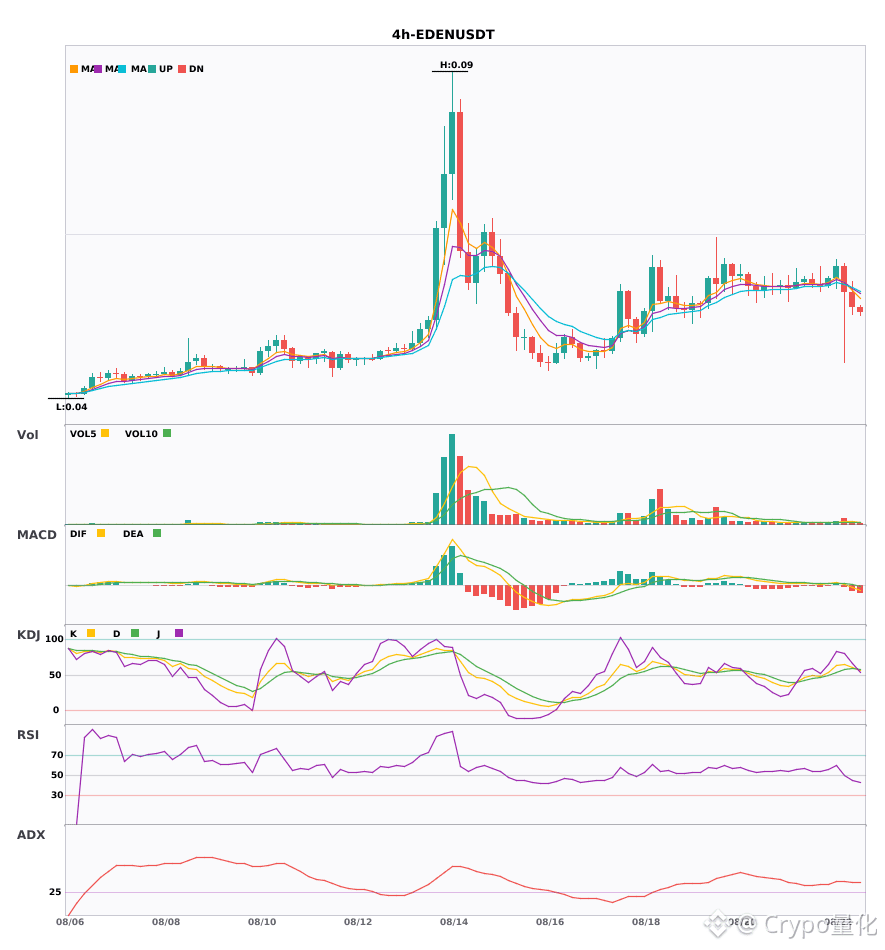Click the 4h-EDENUSDT chart title

pyautogui.click(x=443, y=35)
